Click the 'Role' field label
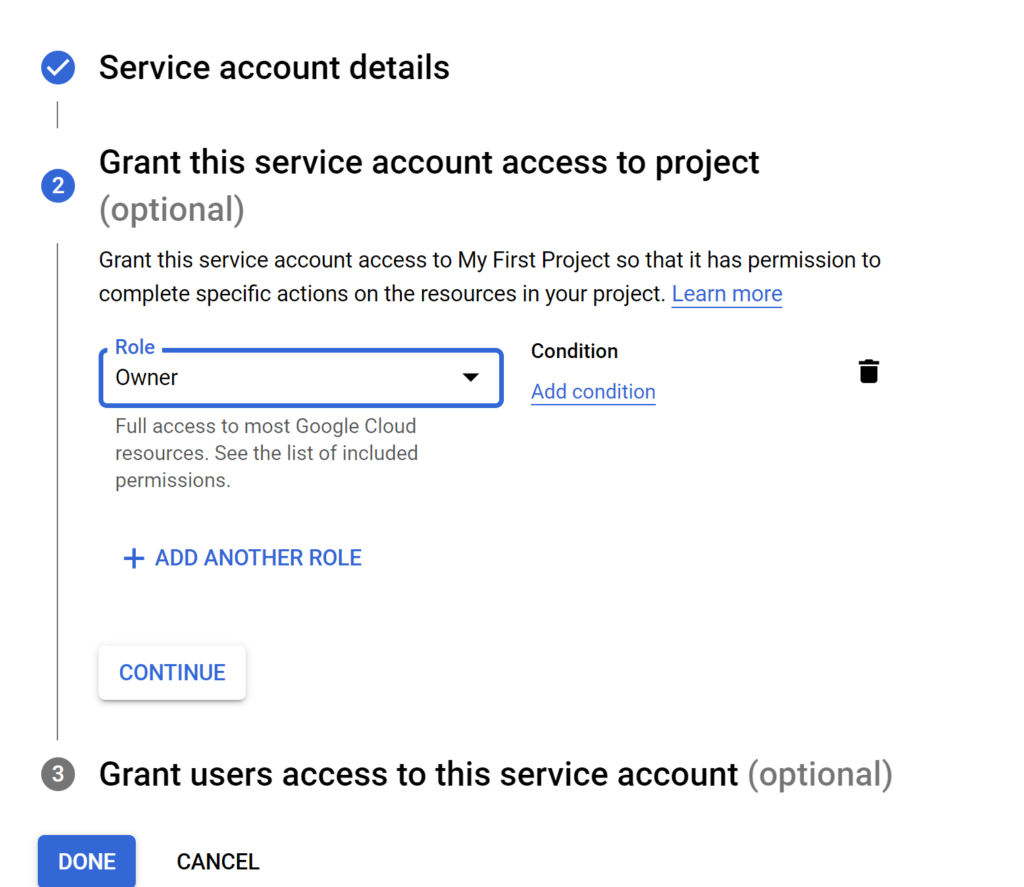This screenshot has height=887, width=1024. tap(135, 347)
